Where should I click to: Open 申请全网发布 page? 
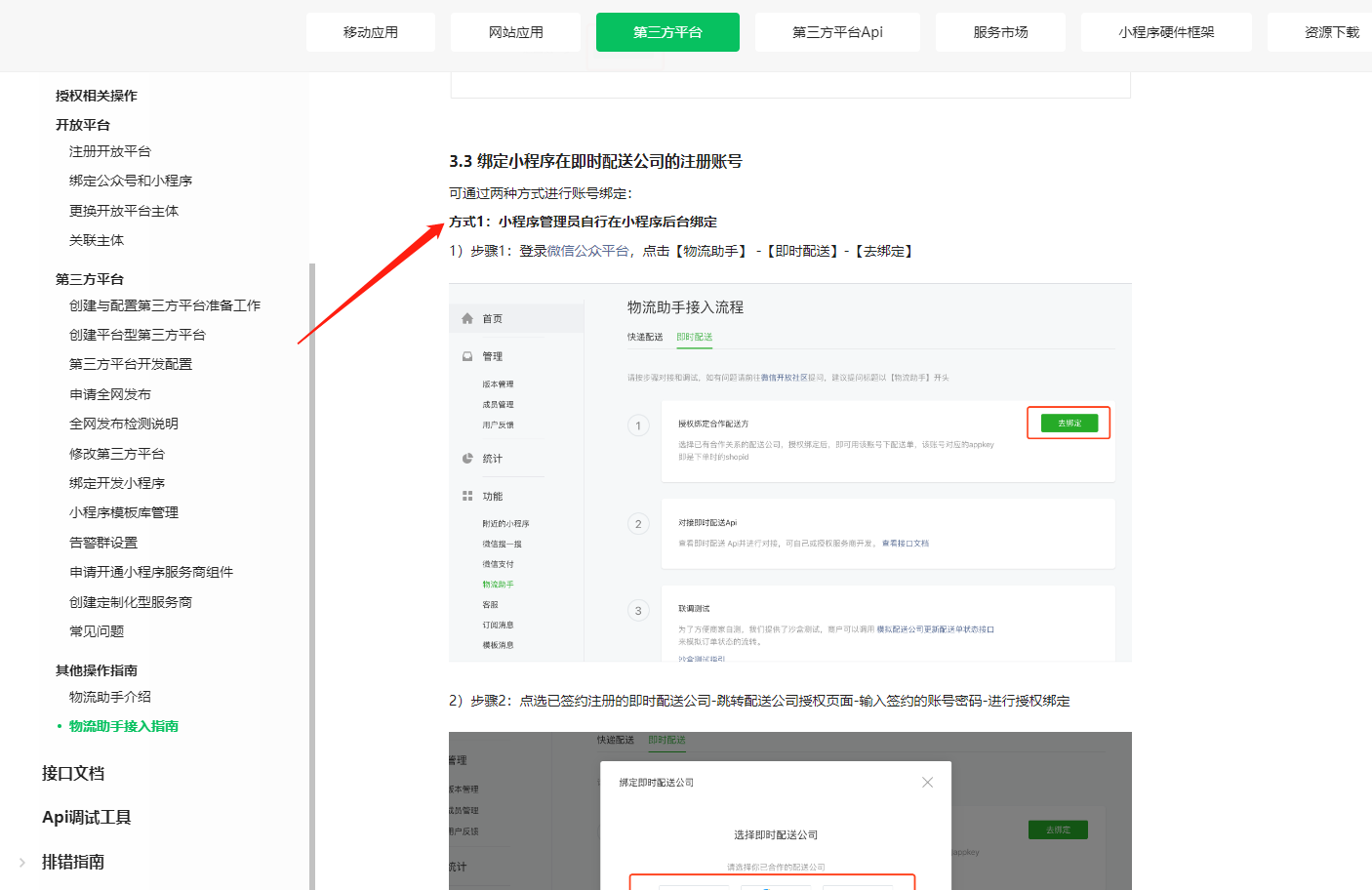click(x=110, y=394)
